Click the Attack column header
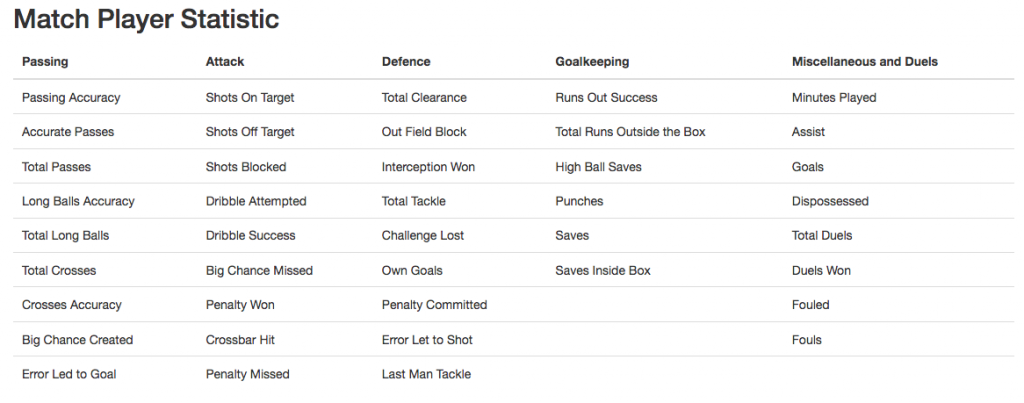The width and height of the screenshot is (1024, 403). (225, 61)
